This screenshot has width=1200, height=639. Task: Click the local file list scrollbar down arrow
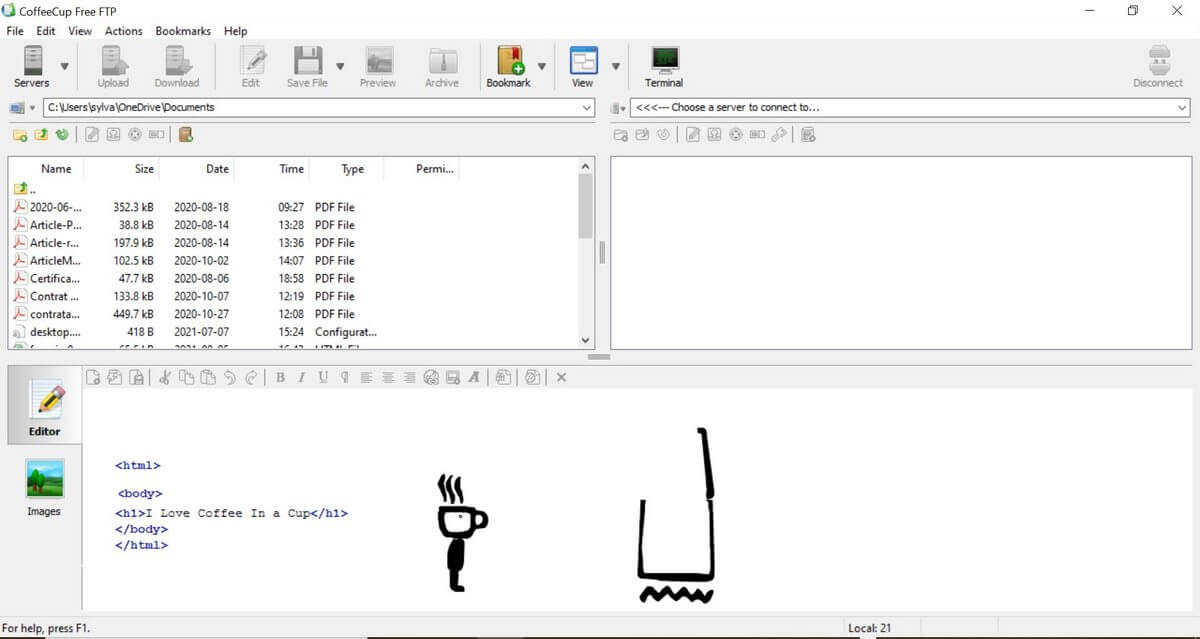point(586,340)
